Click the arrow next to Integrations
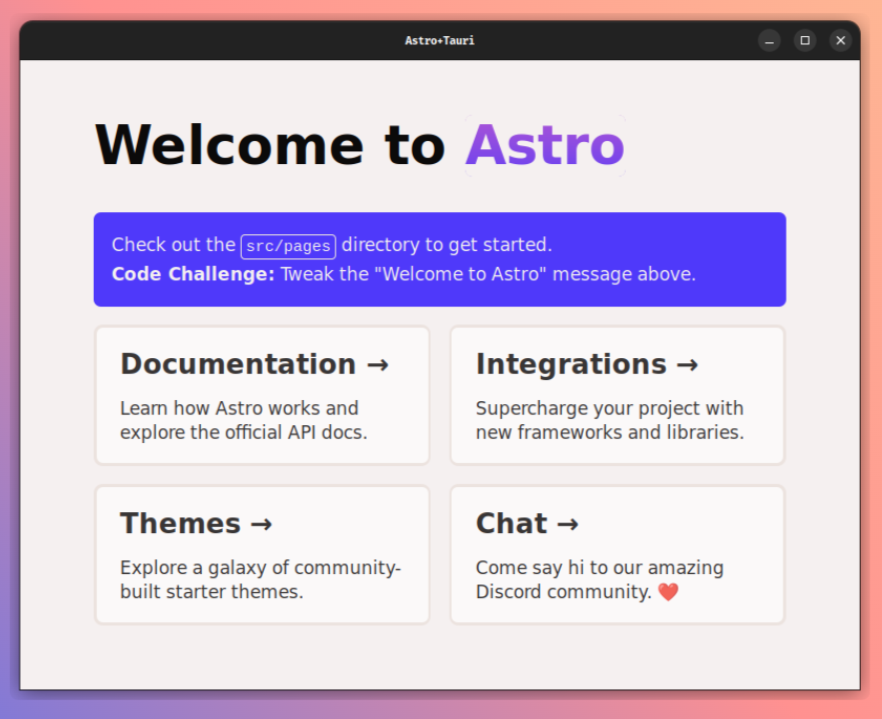Image resolution: width=882 pixels, height=719 pixels. (x=687, y=365)
